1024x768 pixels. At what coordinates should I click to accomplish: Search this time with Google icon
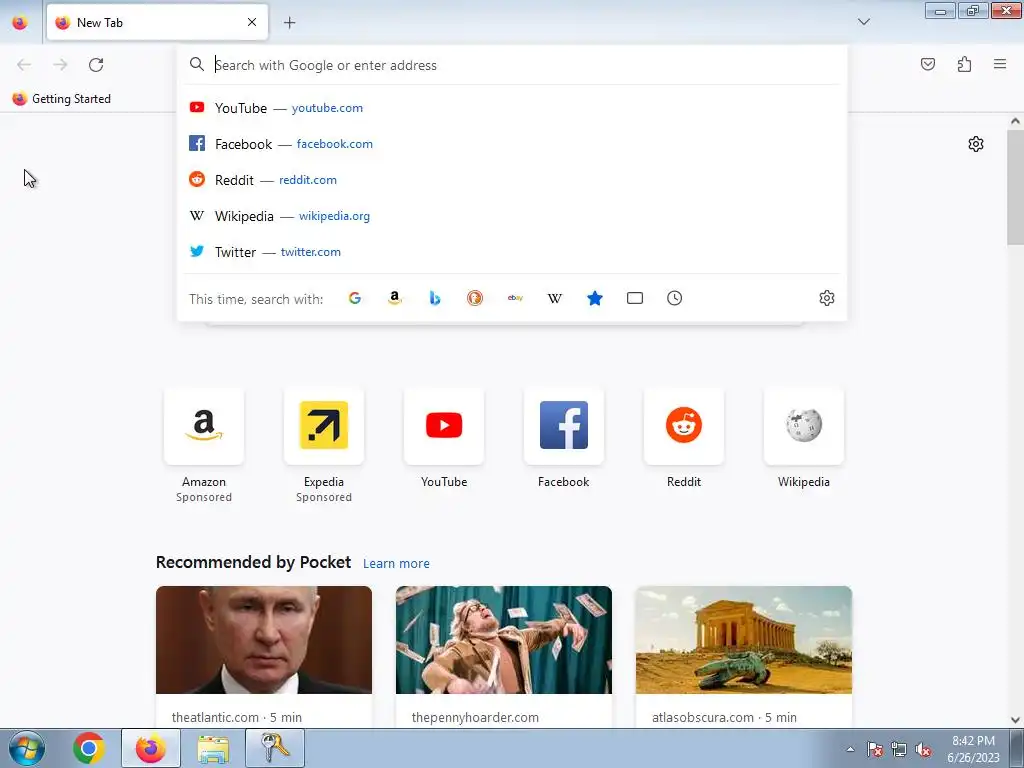355,298
